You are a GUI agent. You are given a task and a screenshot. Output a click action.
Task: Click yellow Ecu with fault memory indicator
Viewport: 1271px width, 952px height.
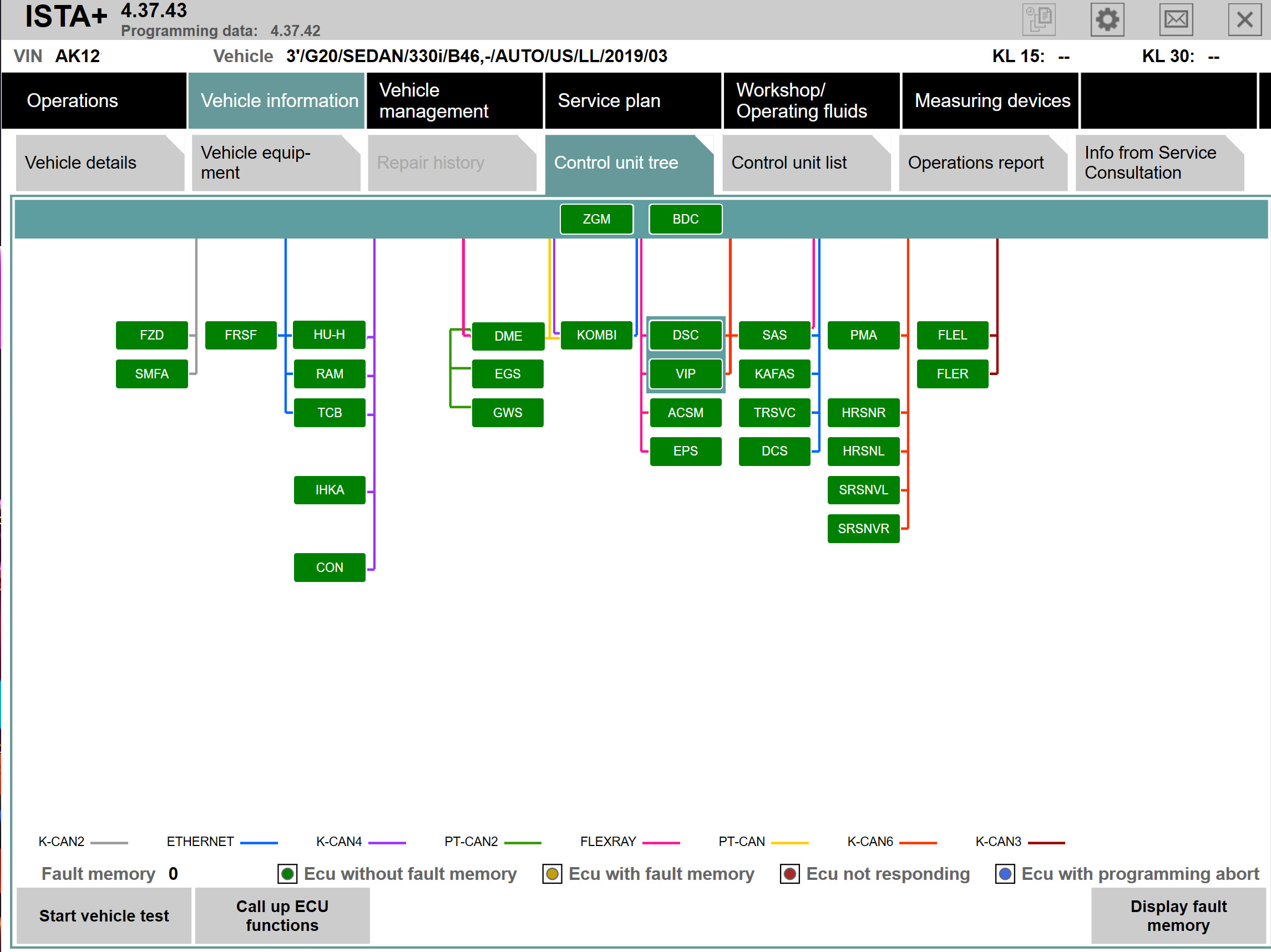(552, 874)
